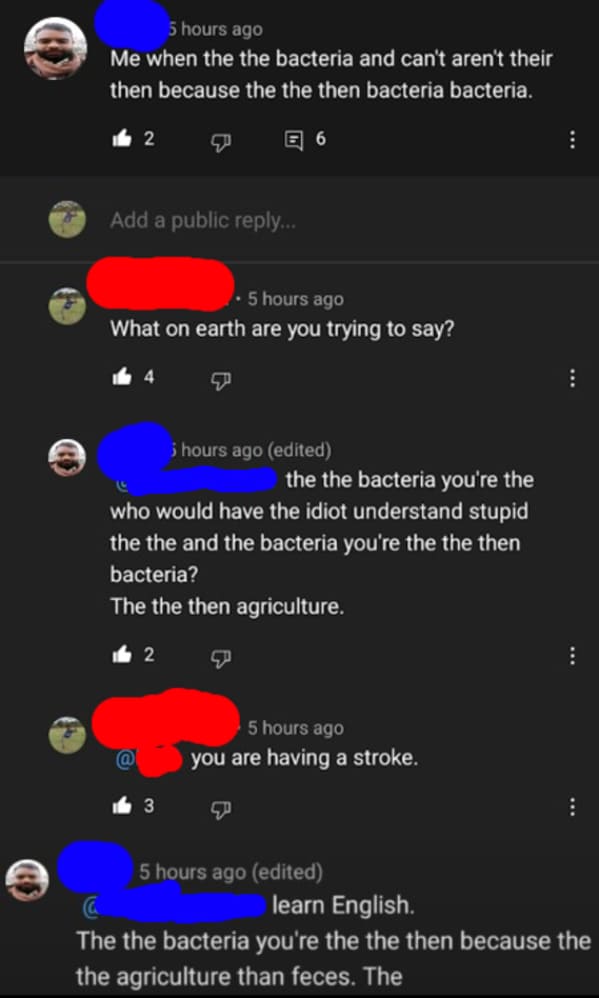Tap the @mention in the stroke reply

[x=150, y=760]
